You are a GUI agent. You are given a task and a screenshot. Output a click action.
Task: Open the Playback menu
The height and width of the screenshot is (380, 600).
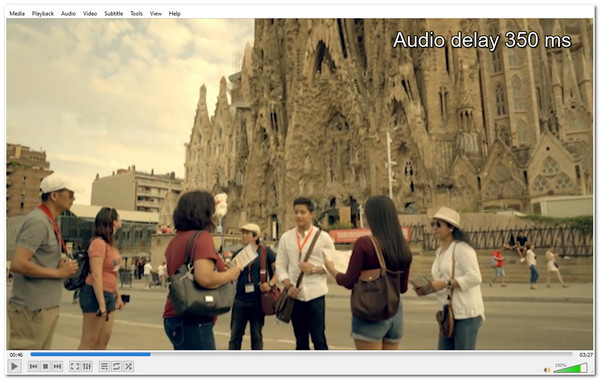coord(43,13)
